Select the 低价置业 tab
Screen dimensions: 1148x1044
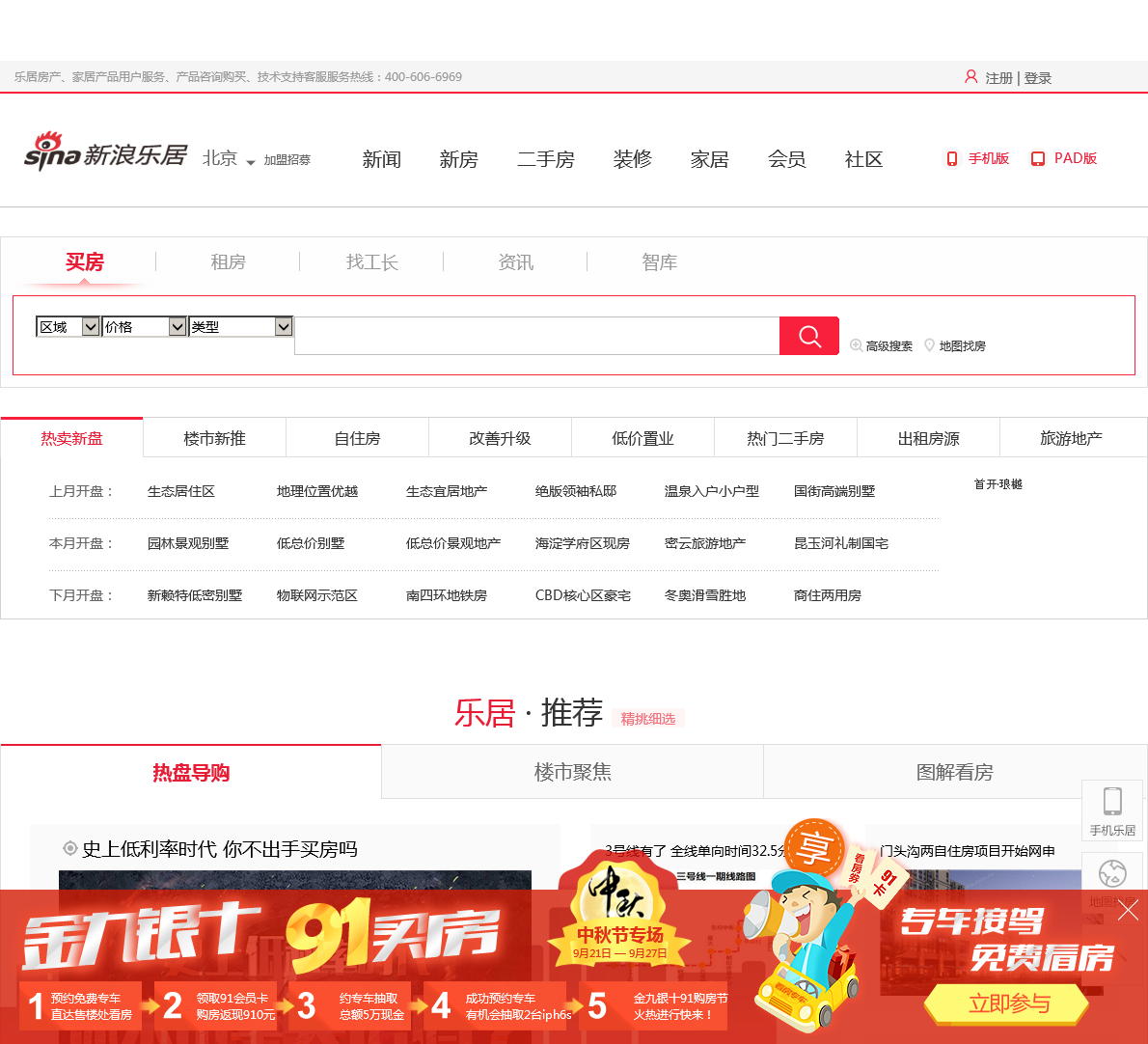642,438
